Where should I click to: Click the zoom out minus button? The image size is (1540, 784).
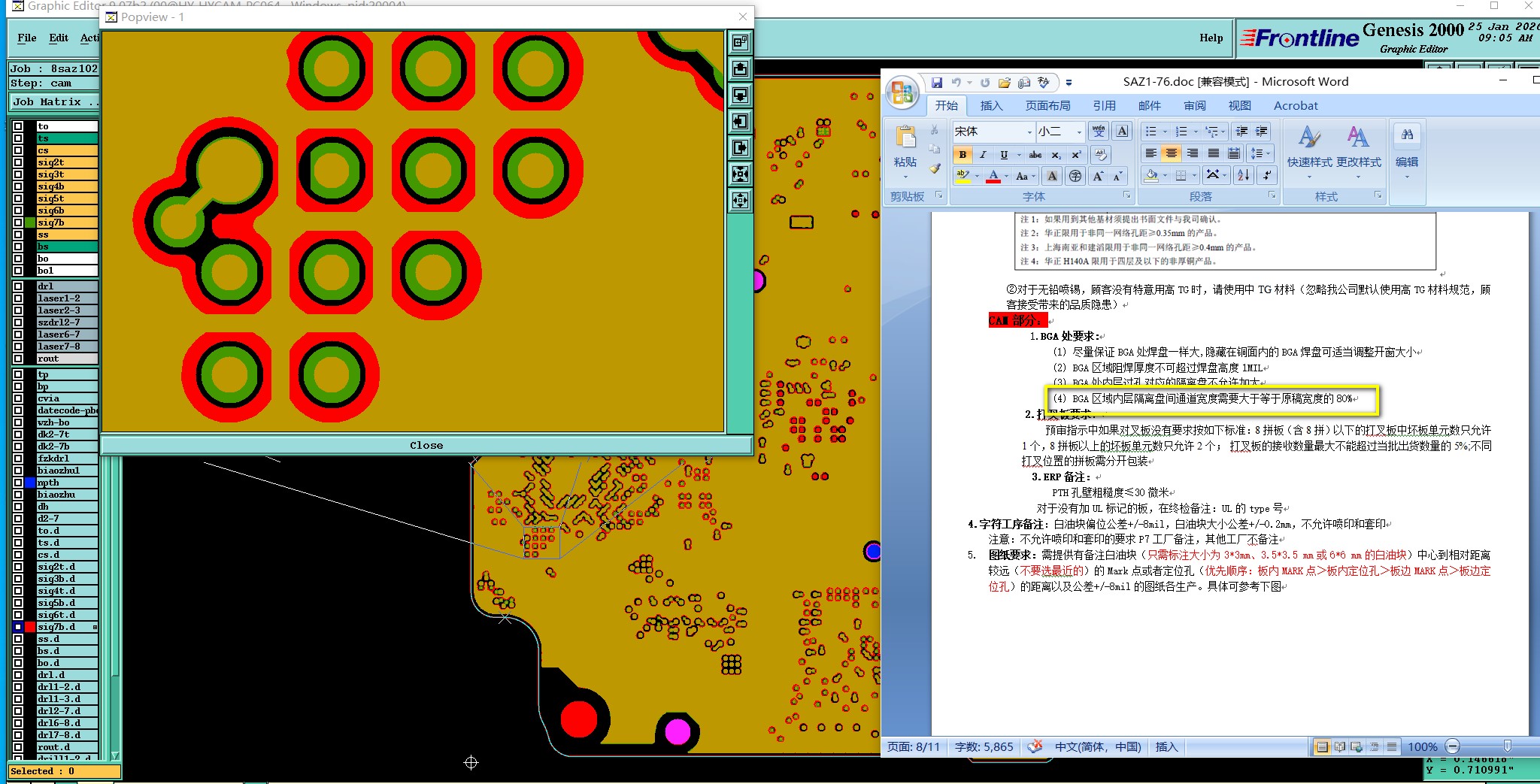coord(1453,746)
